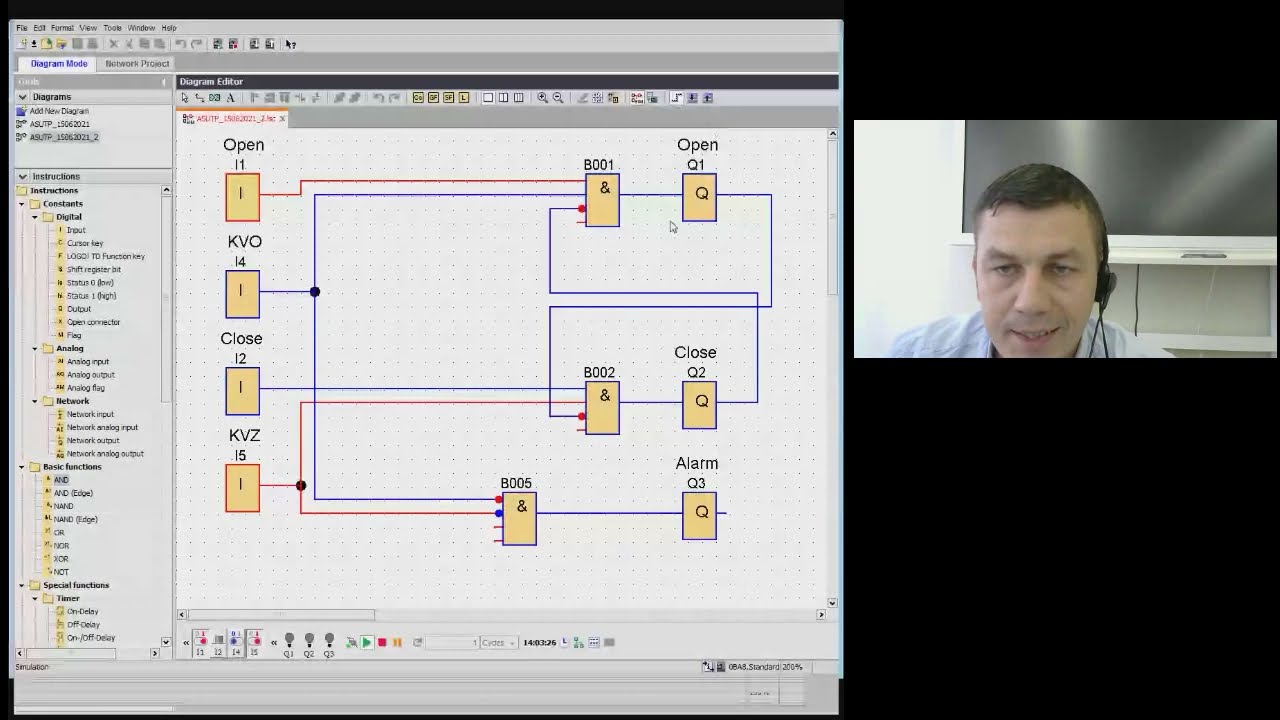1280x720 pixels.
Task: Collapse the Special functions folder
Action: (22, 585)
